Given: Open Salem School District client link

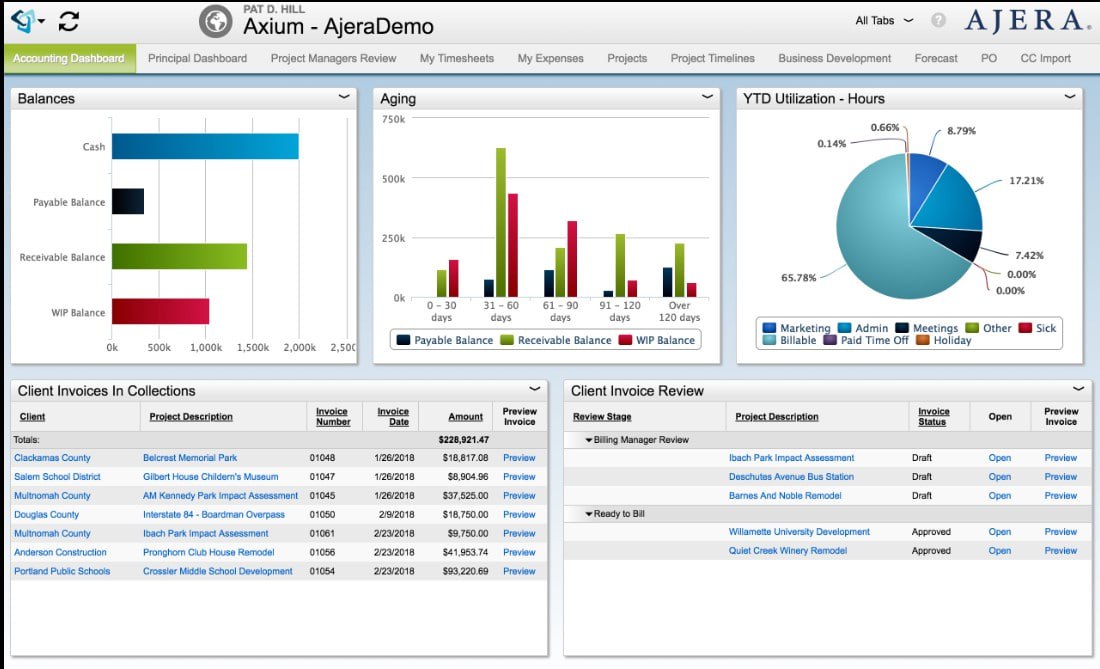Looking at the screenshot, I should tap(58, 477).
